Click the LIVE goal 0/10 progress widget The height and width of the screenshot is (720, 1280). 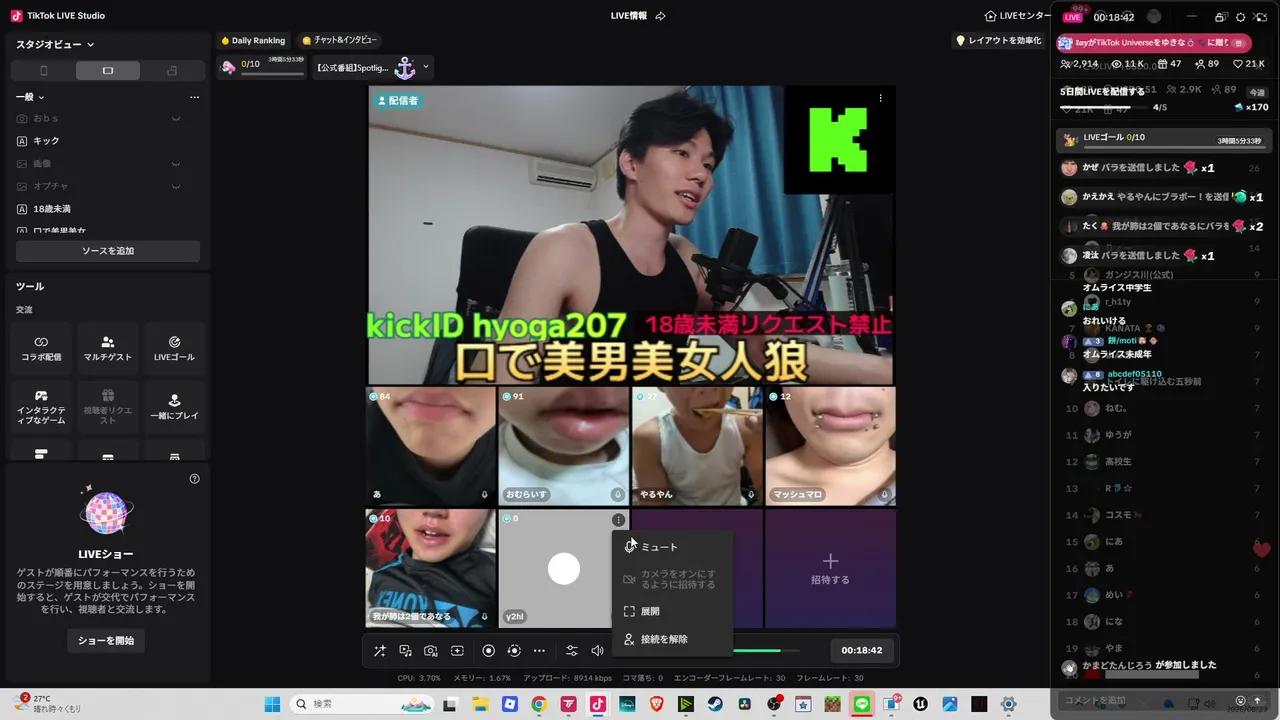tap(262, 66)
